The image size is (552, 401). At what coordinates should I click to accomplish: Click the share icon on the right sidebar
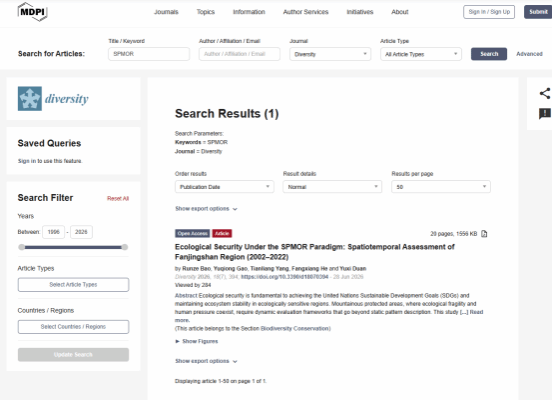point(545,93)
